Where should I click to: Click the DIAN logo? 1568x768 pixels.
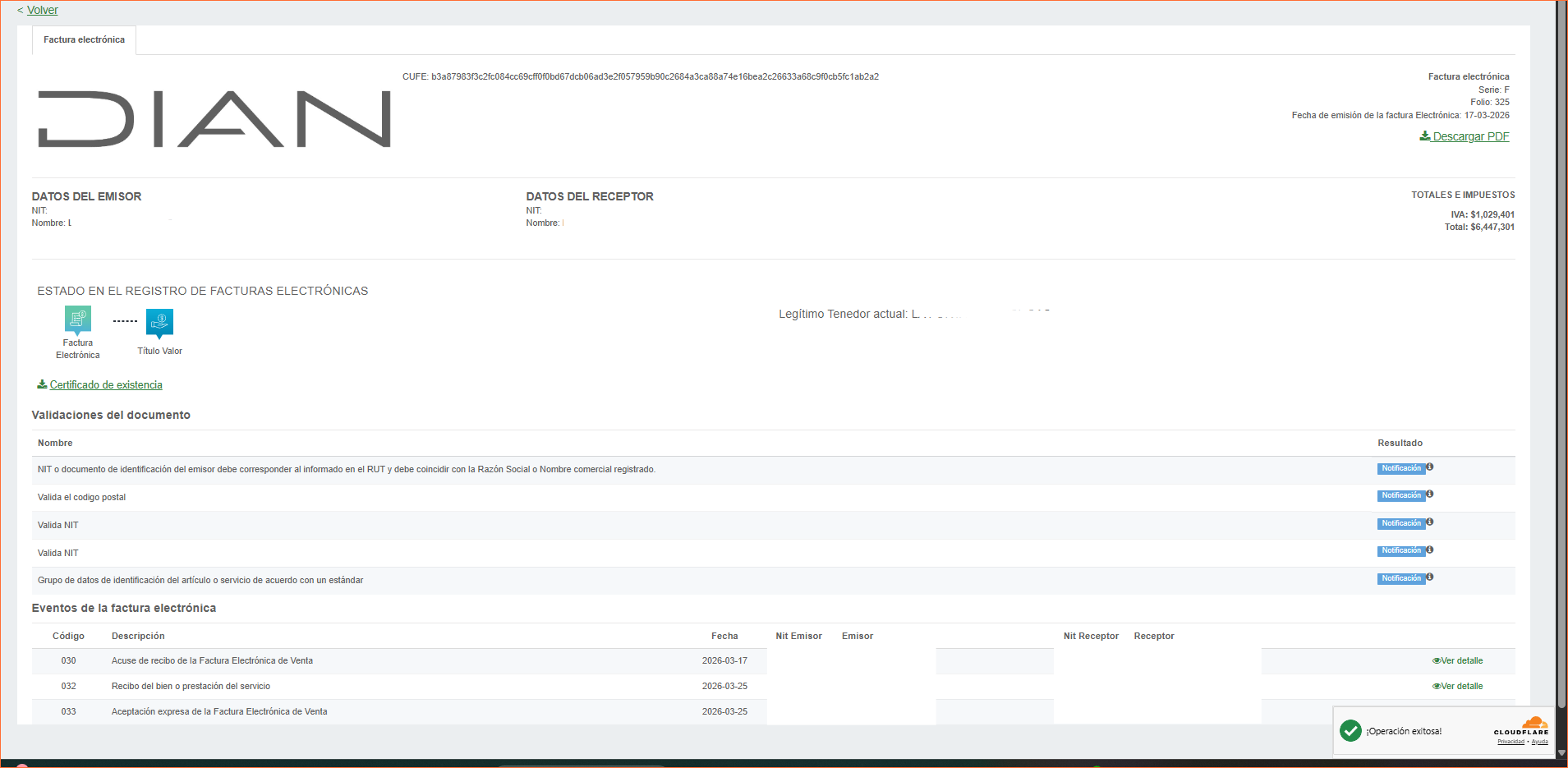[214, 119]
